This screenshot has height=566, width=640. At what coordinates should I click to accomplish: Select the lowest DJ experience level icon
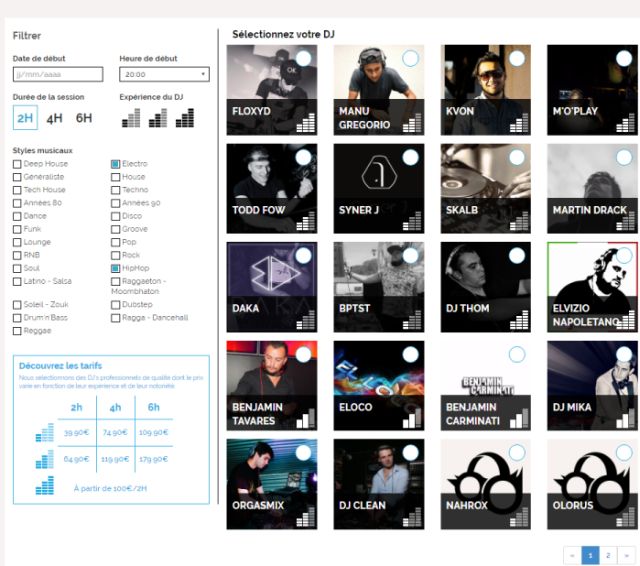(x=131, y=118)
